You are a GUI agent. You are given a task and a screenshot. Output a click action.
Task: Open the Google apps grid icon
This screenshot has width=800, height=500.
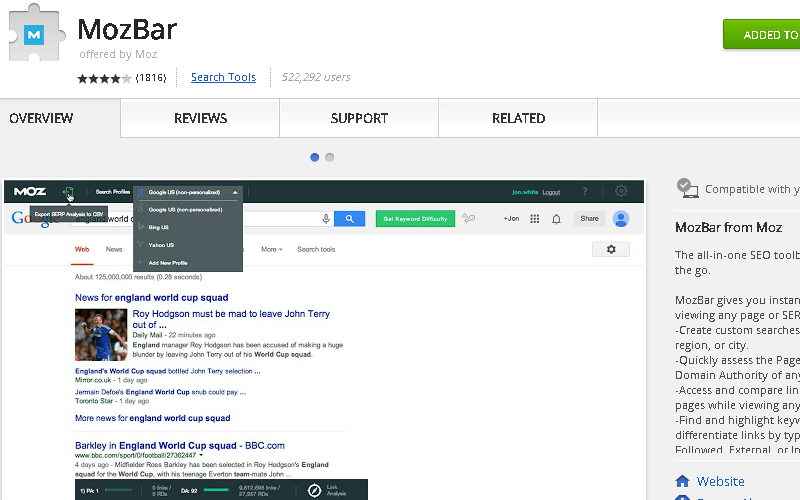tap(535, 219)
